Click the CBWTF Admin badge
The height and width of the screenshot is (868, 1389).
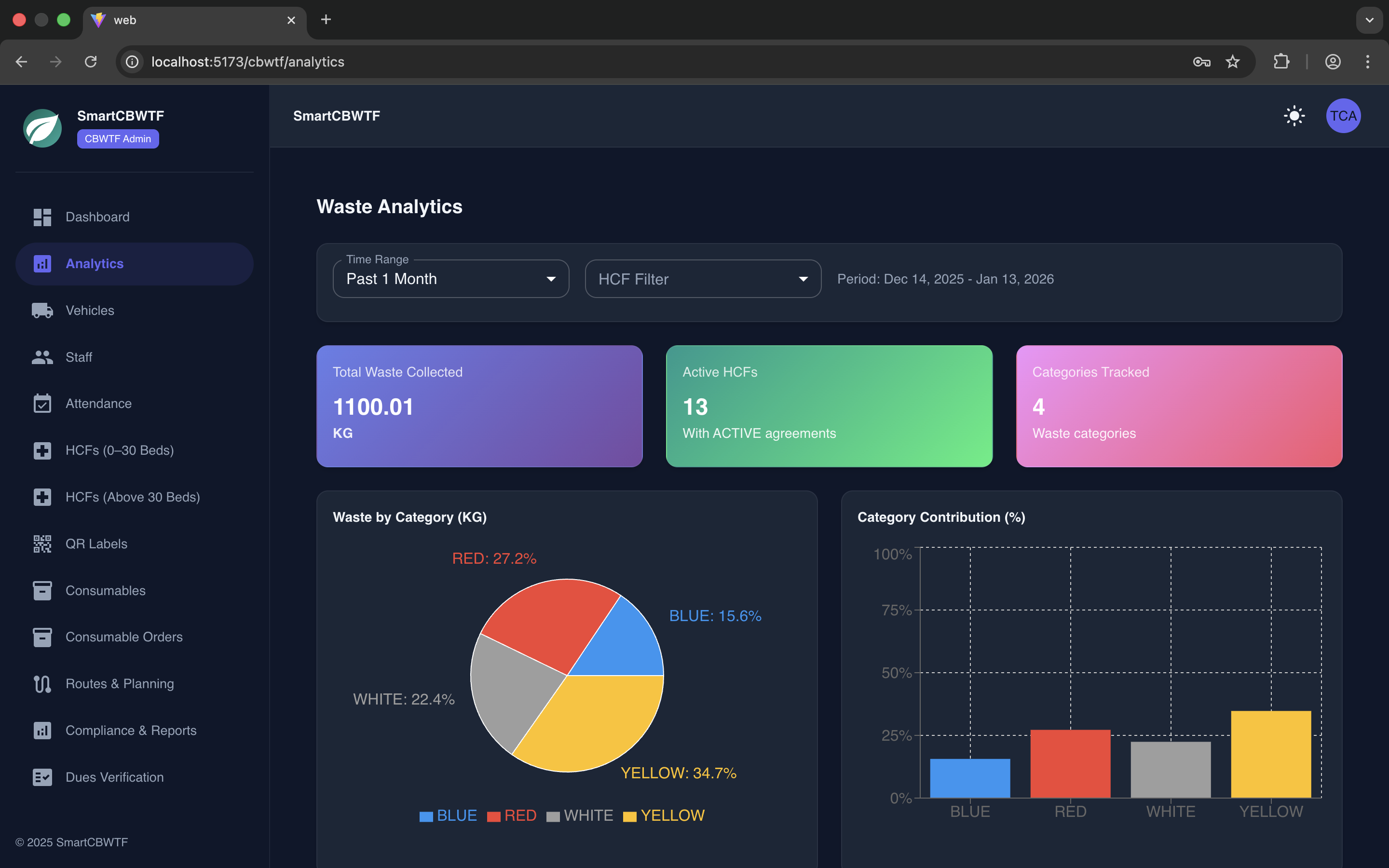[118, 138]
